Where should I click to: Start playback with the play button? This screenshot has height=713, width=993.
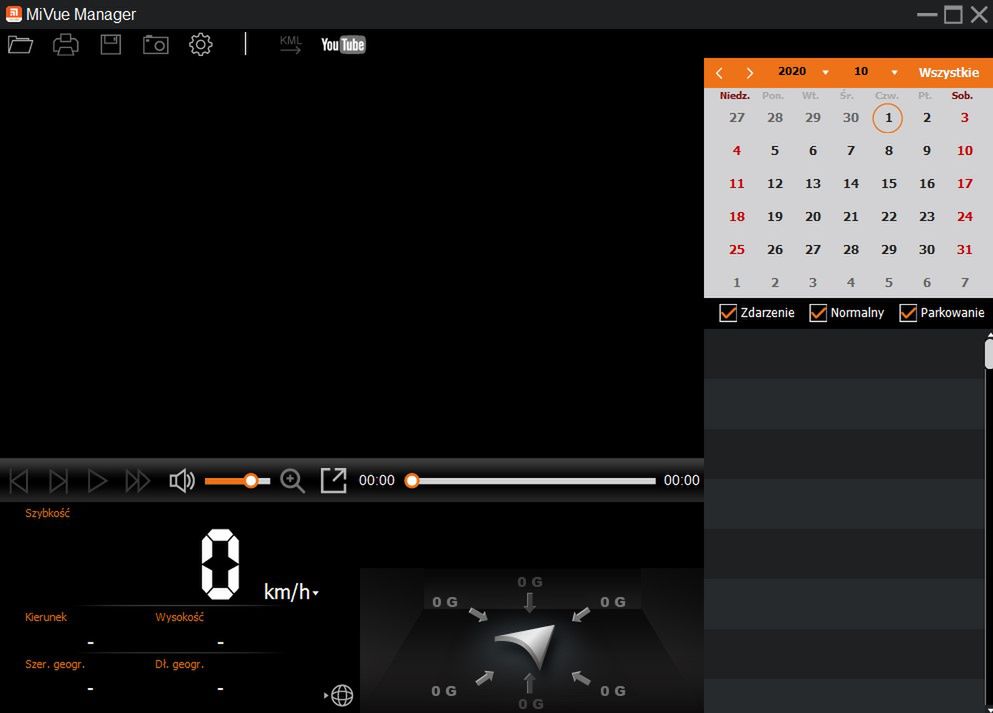(x=97, y=481)
